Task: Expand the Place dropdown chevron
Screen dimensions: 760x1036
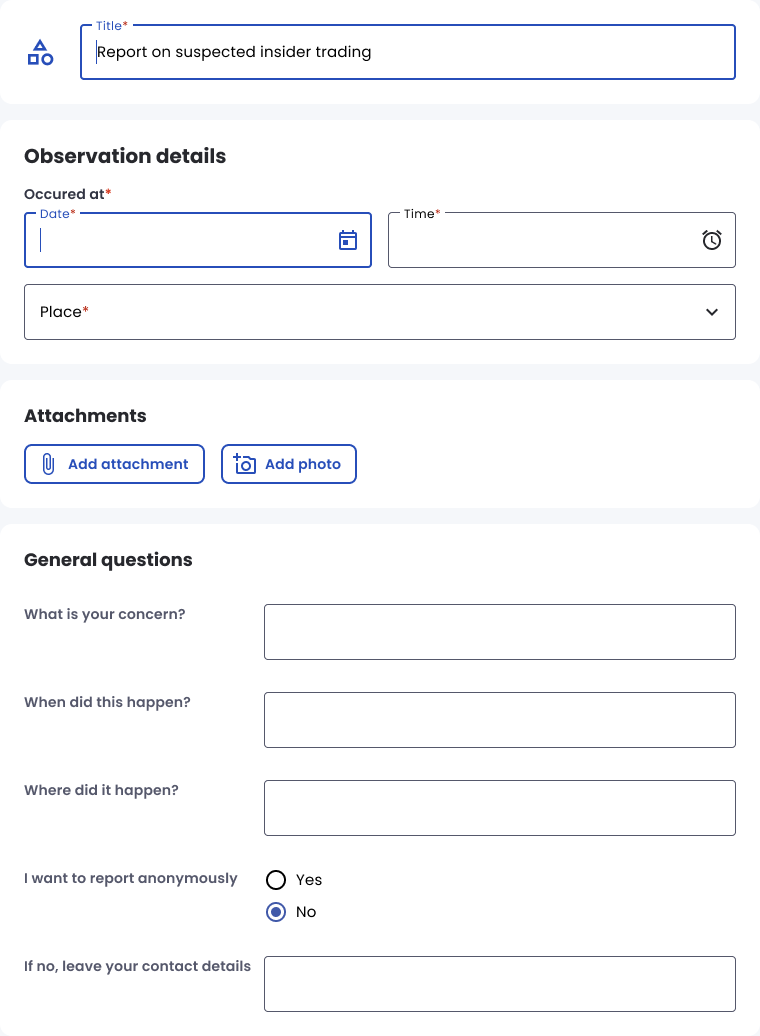Action: (x=712, y=312)
